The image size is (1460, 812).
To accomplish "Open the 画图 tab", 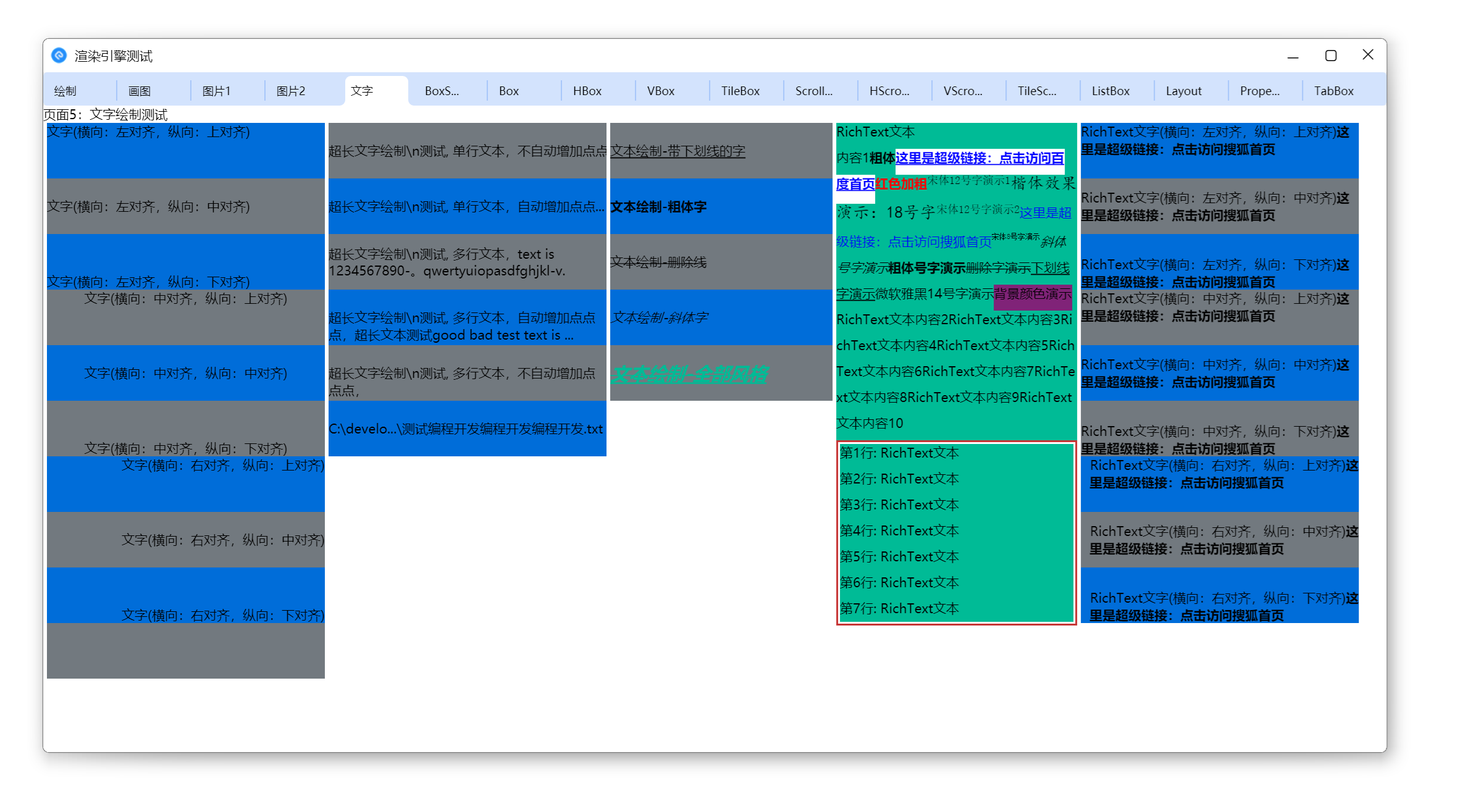I will 140,91.
